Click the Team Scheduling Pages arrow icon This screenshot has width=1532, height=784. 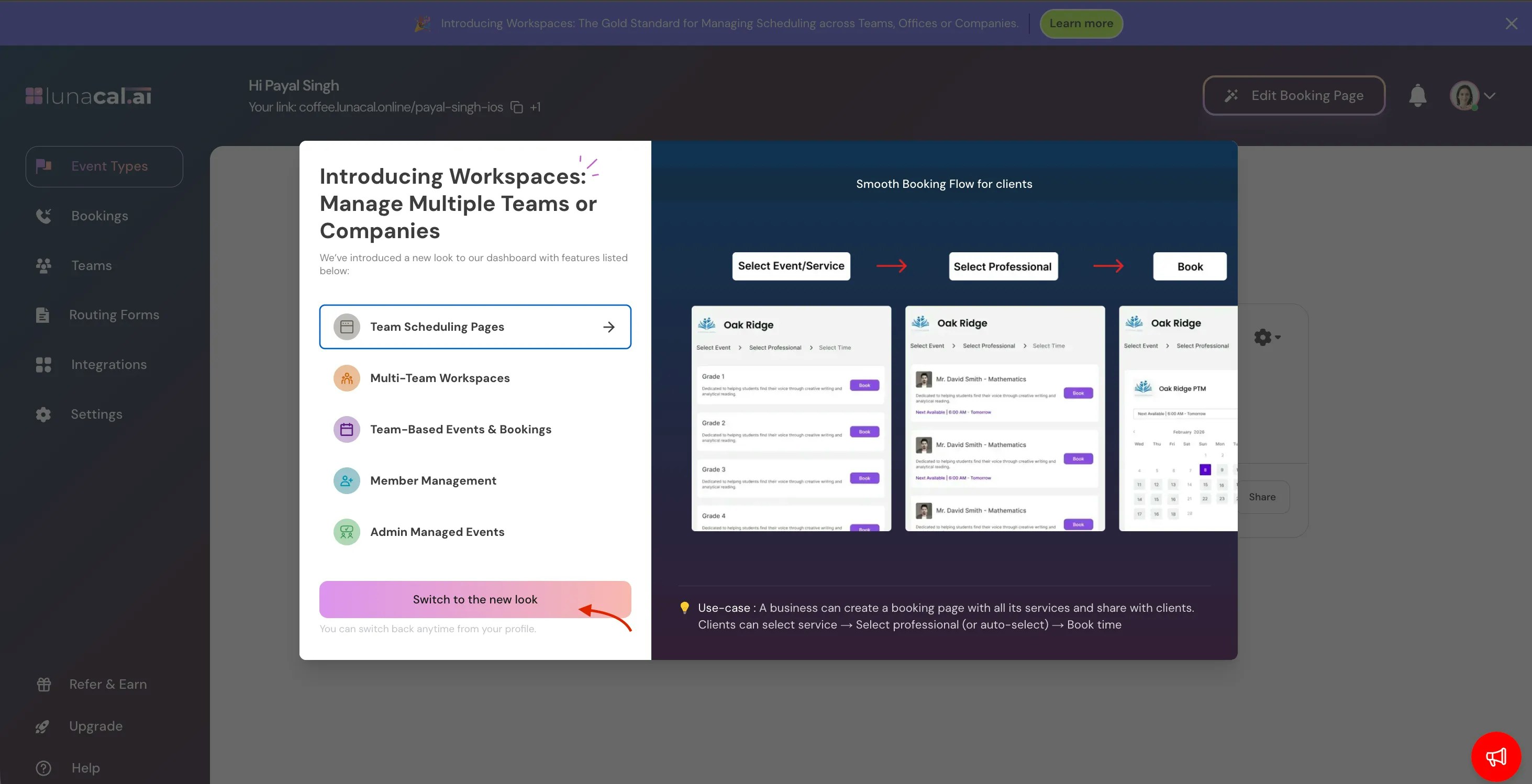tap(608, 327)
